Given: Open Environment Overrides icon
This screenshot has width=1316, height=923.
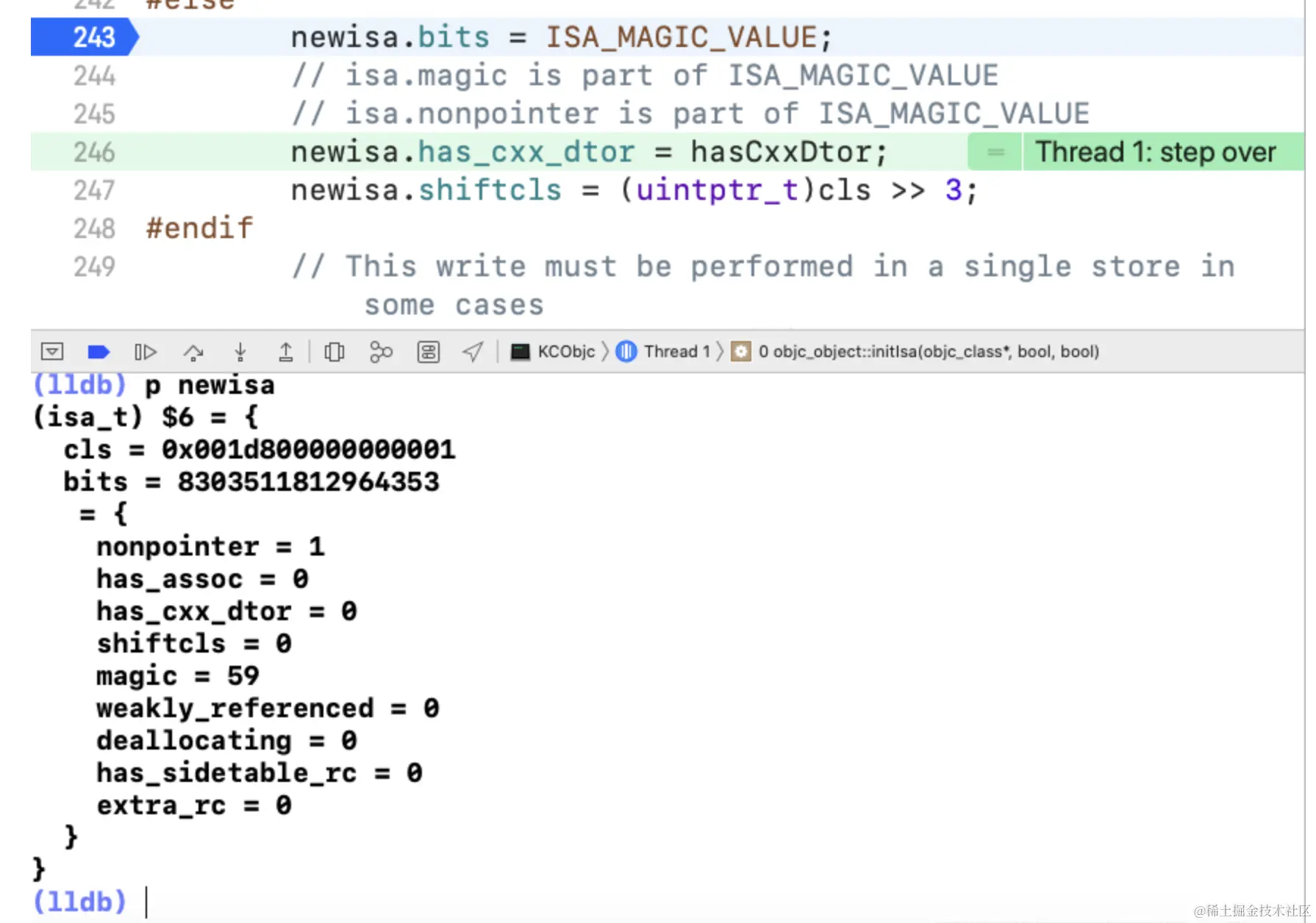Looking at the screenshot, I should [x=428, y=353].
